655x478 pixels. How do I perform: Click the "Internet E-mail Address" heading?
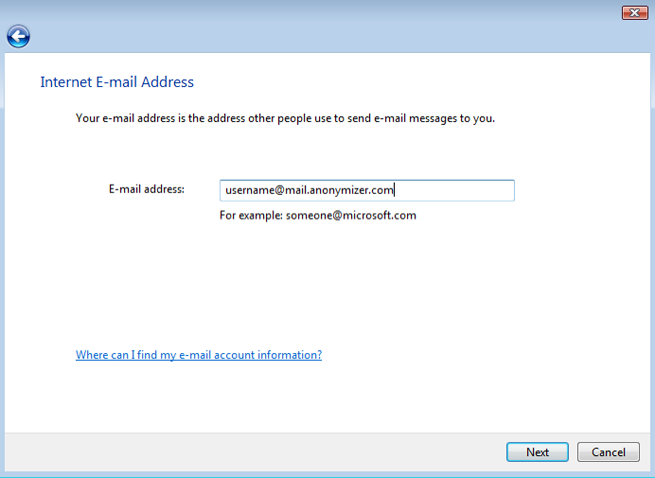coord(117,82)
